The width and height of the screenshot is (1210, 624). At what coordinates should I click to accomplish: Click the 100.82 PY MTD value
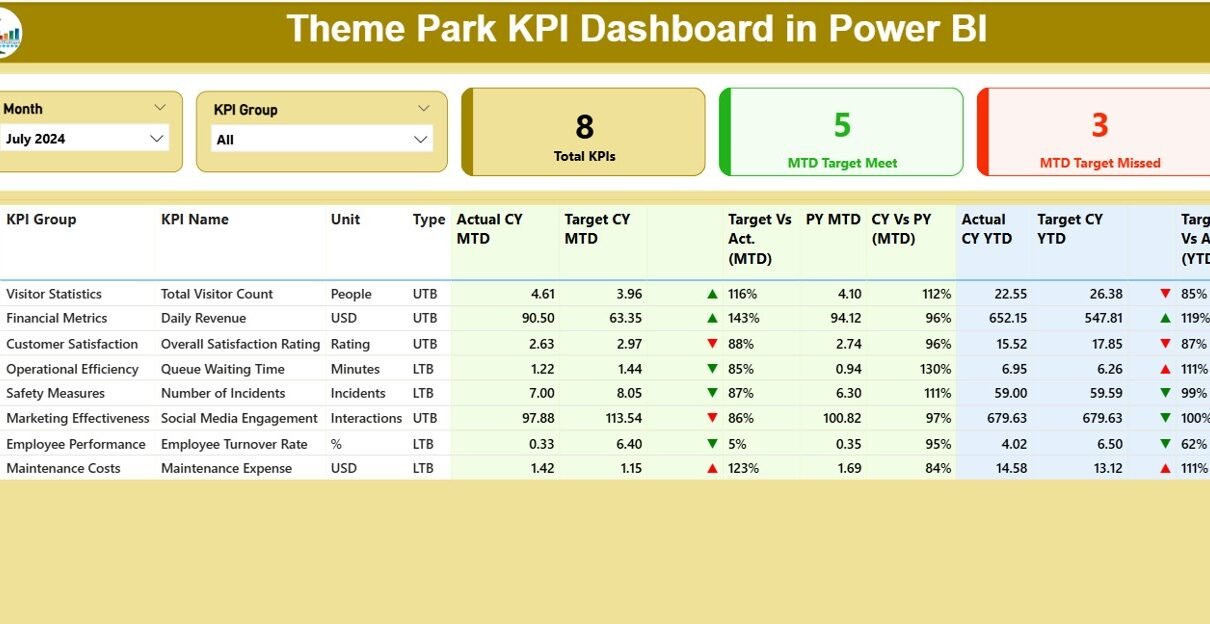click(x=841, y=418)
